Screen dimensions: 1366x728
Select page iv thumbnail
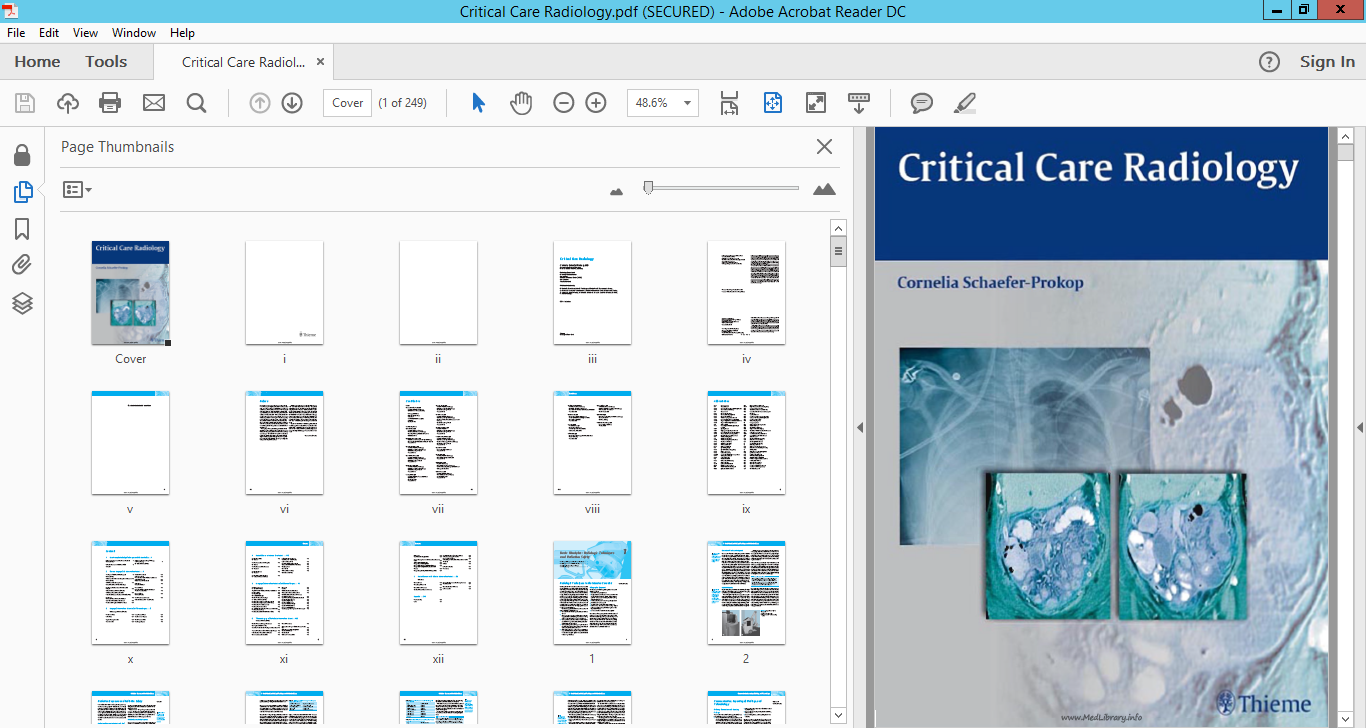[746, 293]
